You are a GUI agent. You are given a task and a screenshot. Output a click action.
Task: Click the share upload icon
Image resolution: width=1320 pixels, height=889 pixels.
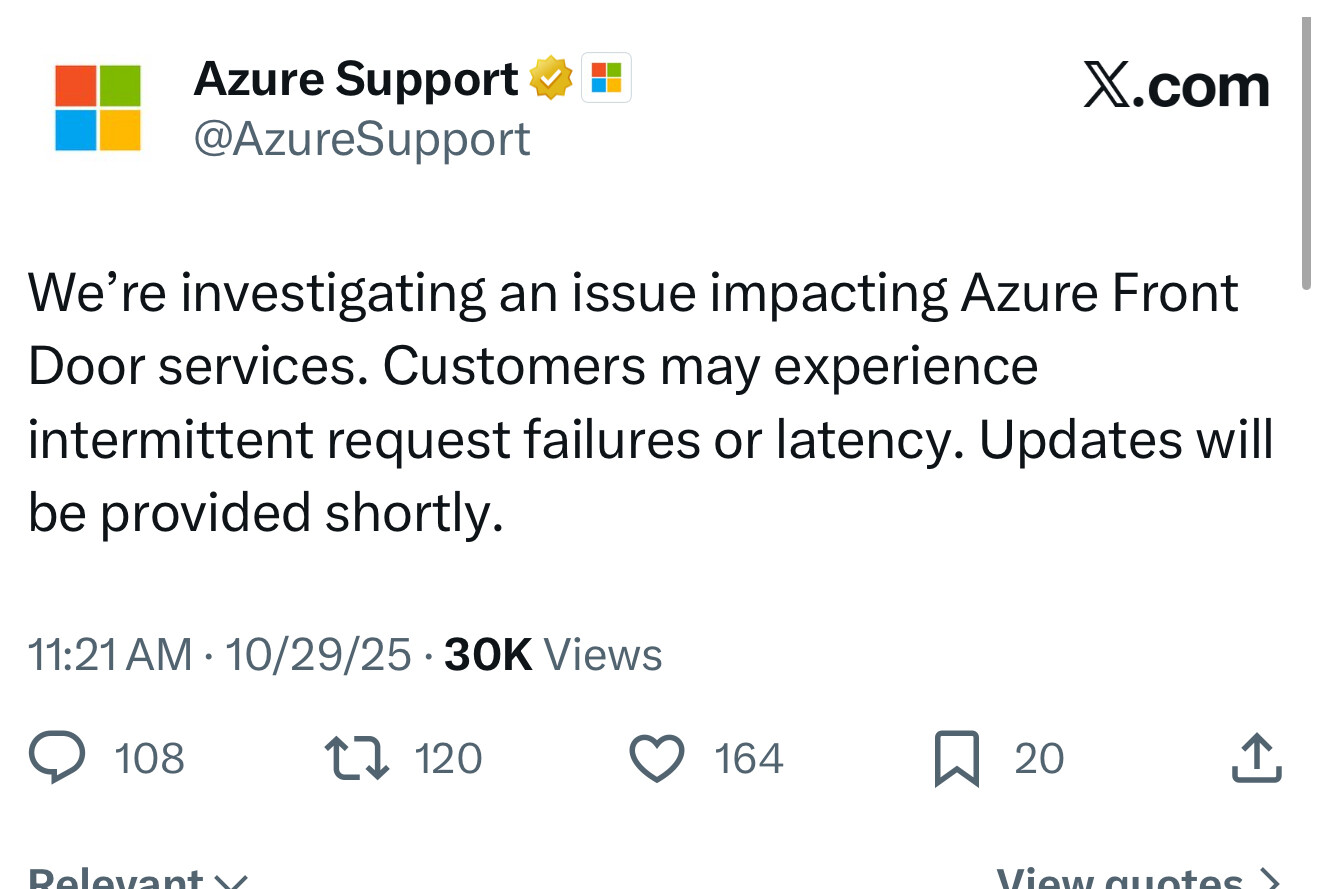[1256, 759]
